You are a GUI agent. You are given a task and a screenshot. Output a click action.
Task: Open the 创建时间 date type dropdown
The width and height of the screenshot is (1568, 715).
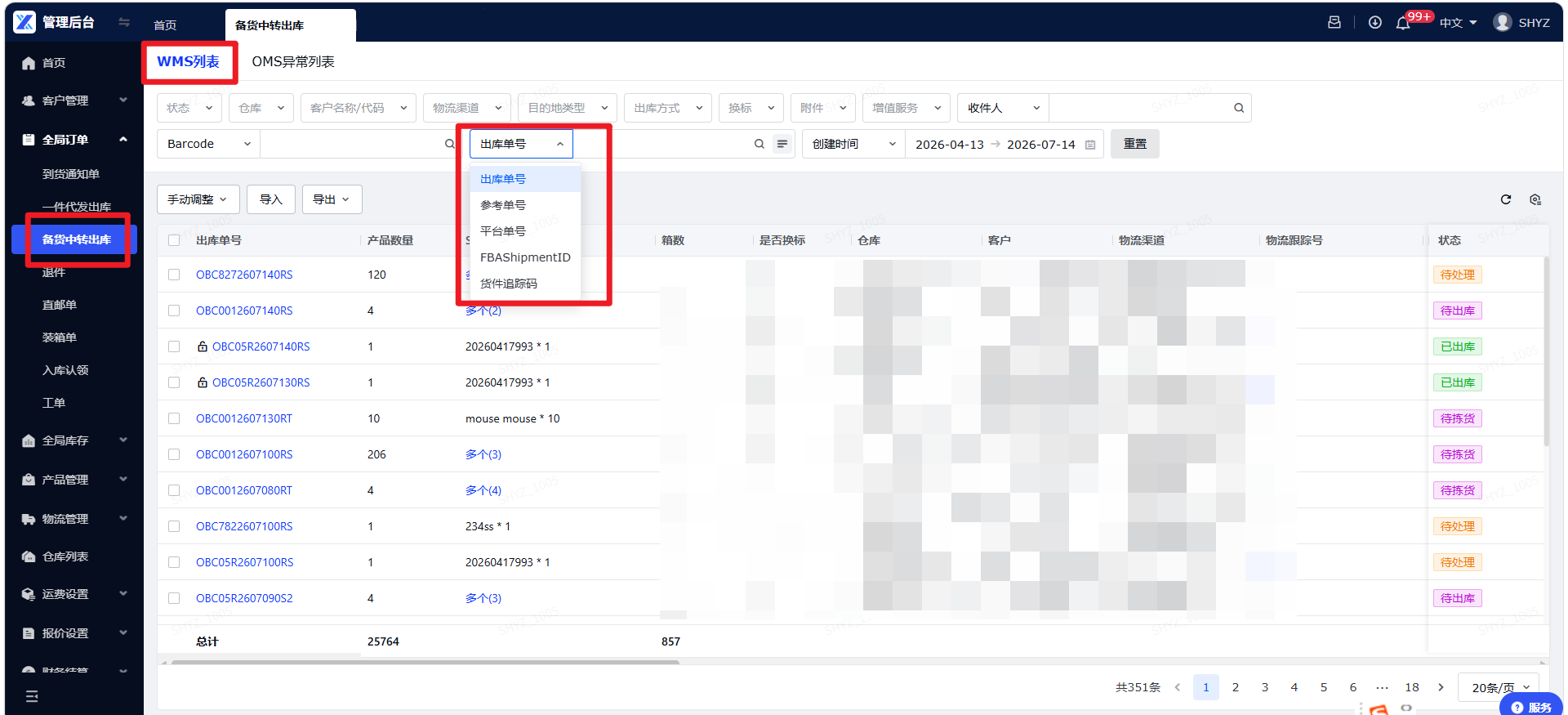[x=853, y=144]
